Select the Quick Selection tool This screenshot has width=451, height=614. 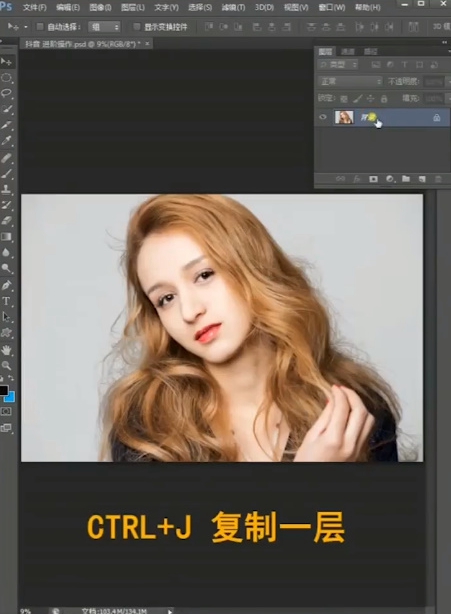pyautogui.click(x=7, y=109)
